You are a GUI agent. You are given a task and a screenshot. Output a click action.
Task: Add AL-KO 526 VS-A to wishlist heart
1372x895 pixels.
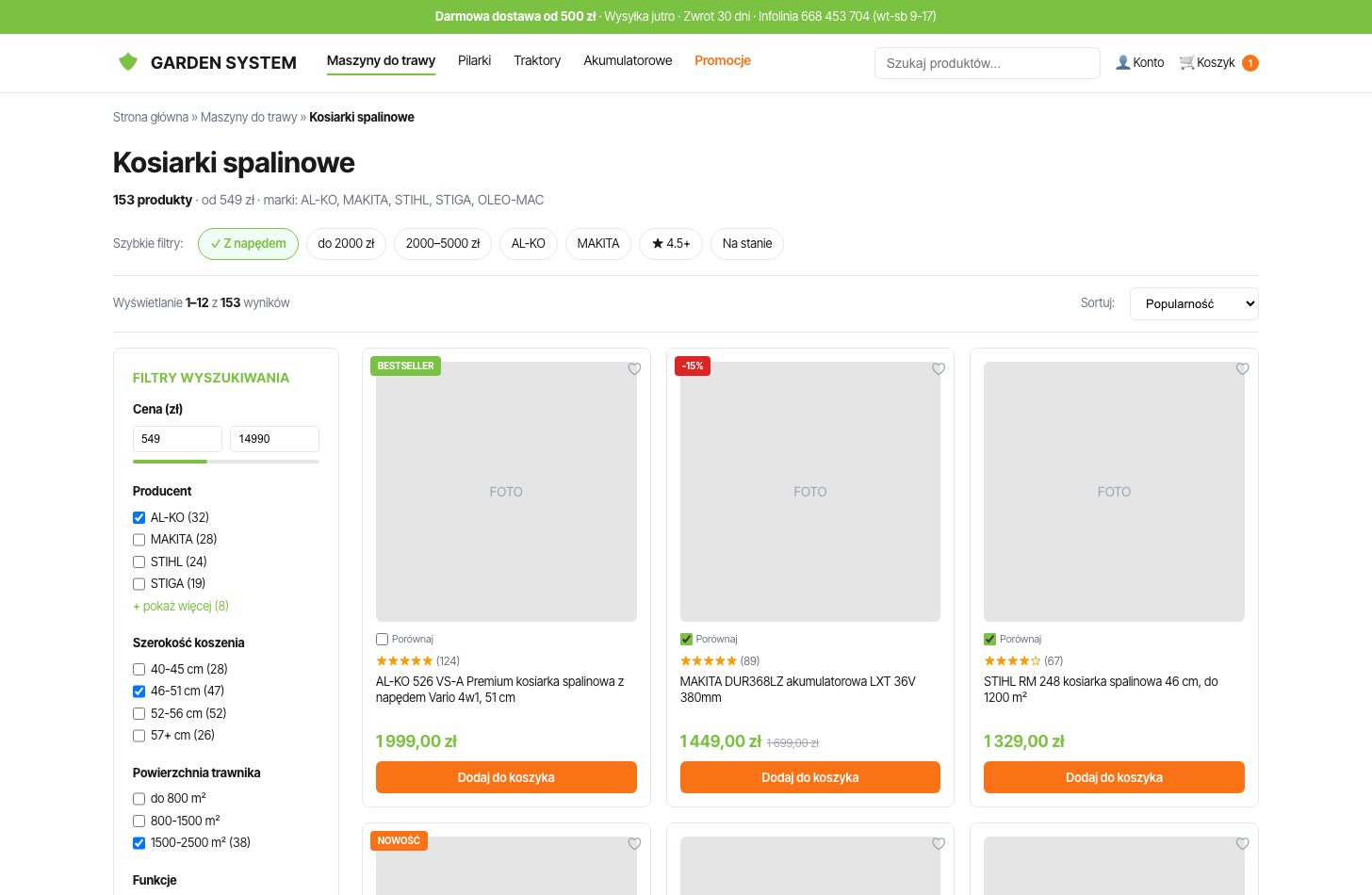tap(634, 369)
